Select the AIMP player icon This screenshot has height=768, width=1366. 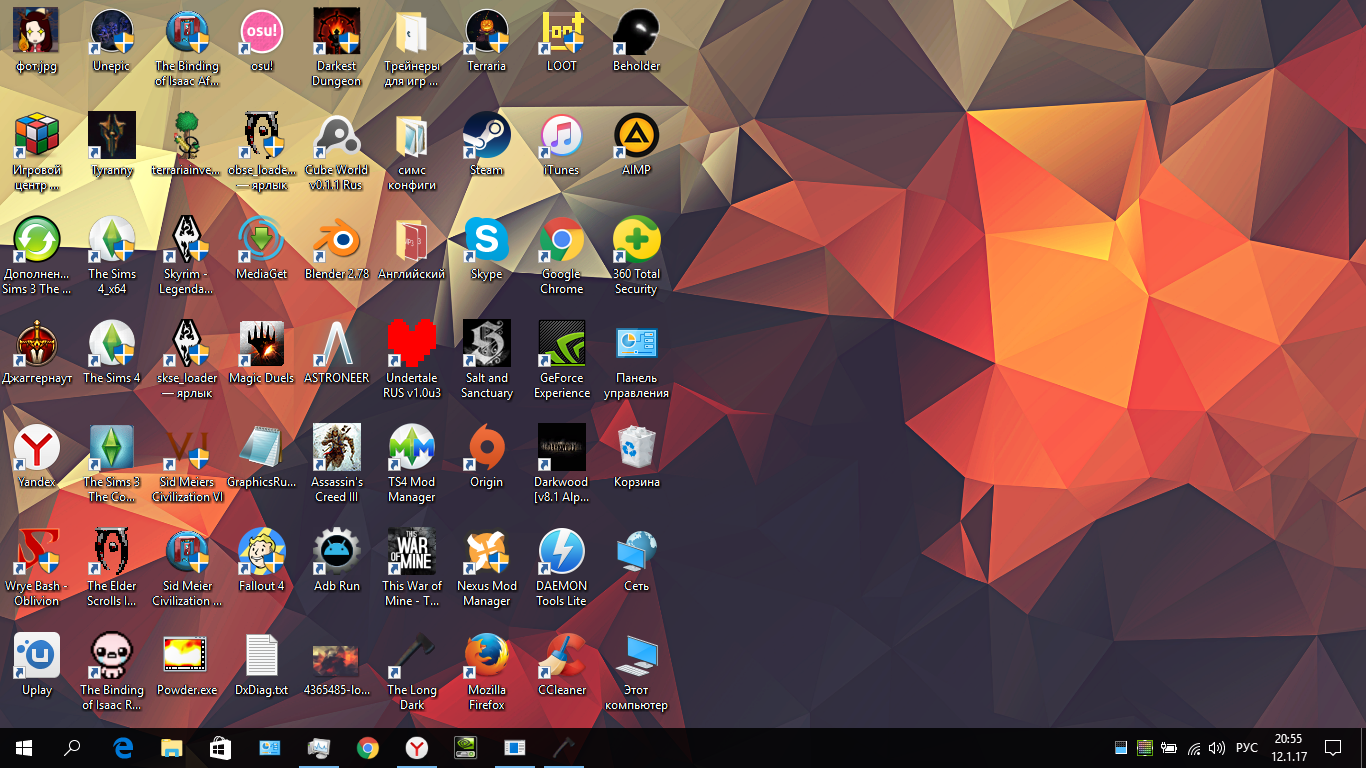click(x=637, y=136)
